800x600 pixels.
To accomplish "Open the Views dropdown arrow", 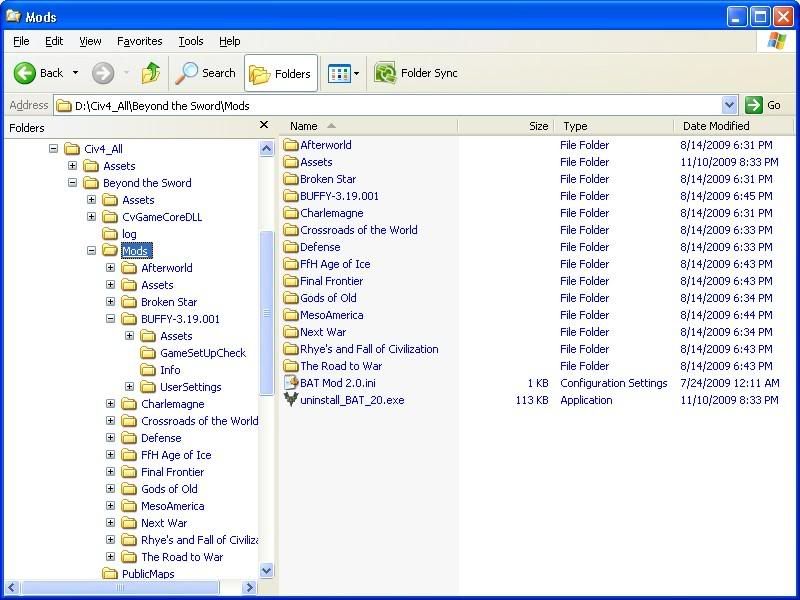I will (x=356, y=73).
